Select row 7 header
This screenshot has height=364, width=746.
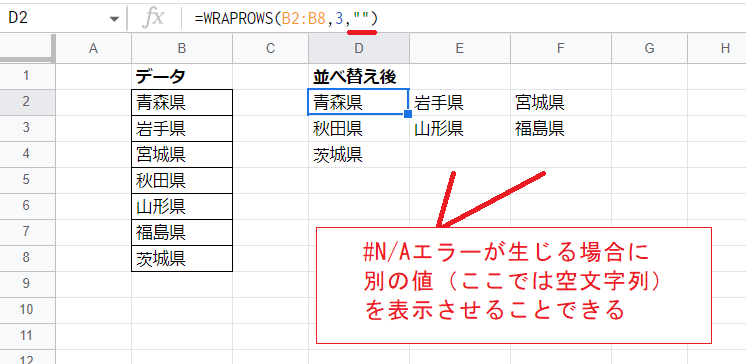[28, 232]
